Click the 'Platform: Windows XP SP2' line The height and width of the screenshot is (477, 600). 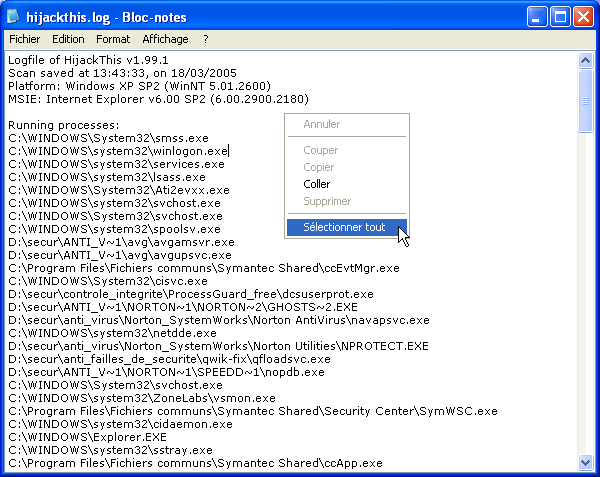[x=140, y=86]
